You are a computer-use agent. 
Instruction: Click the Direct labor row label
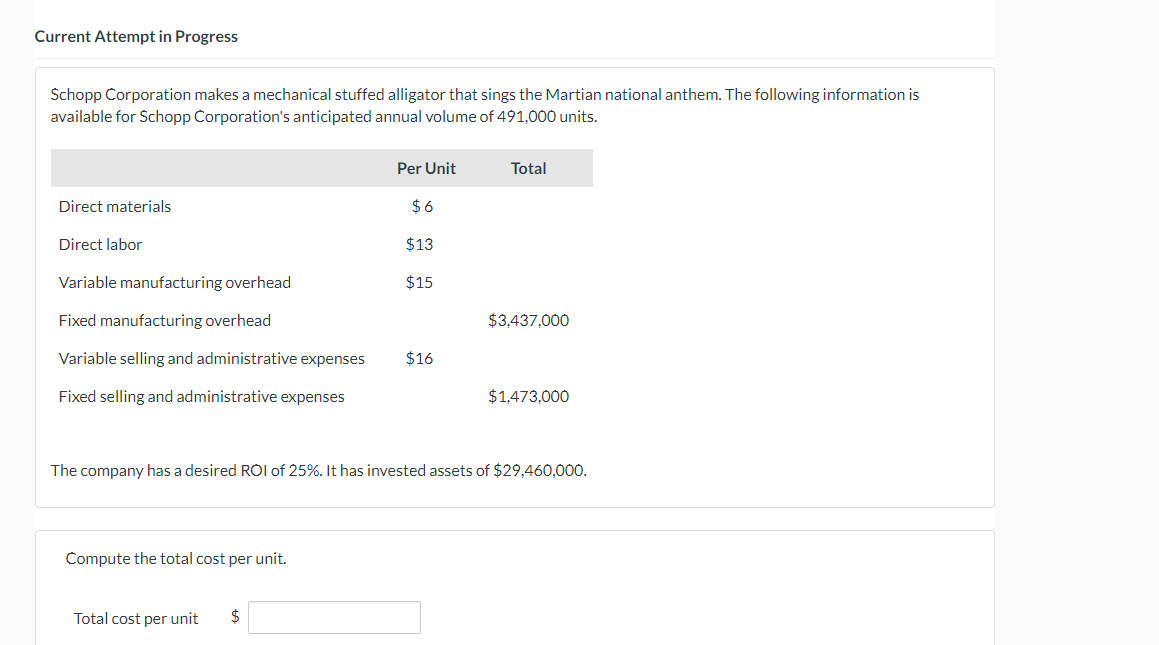(x=100, y=244)
